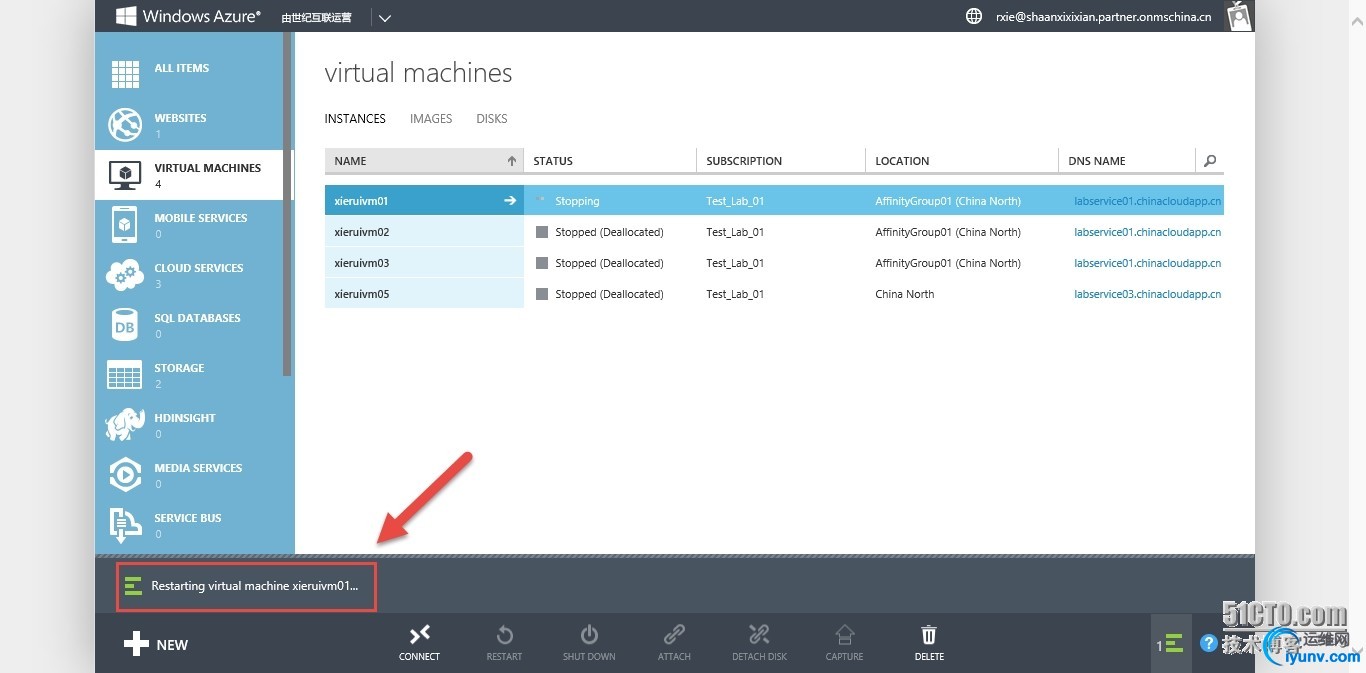This screenshot has height=673, width=1366.
Task: Click Stopping status of xieruivm01
Action: click(x=577, y=201)
